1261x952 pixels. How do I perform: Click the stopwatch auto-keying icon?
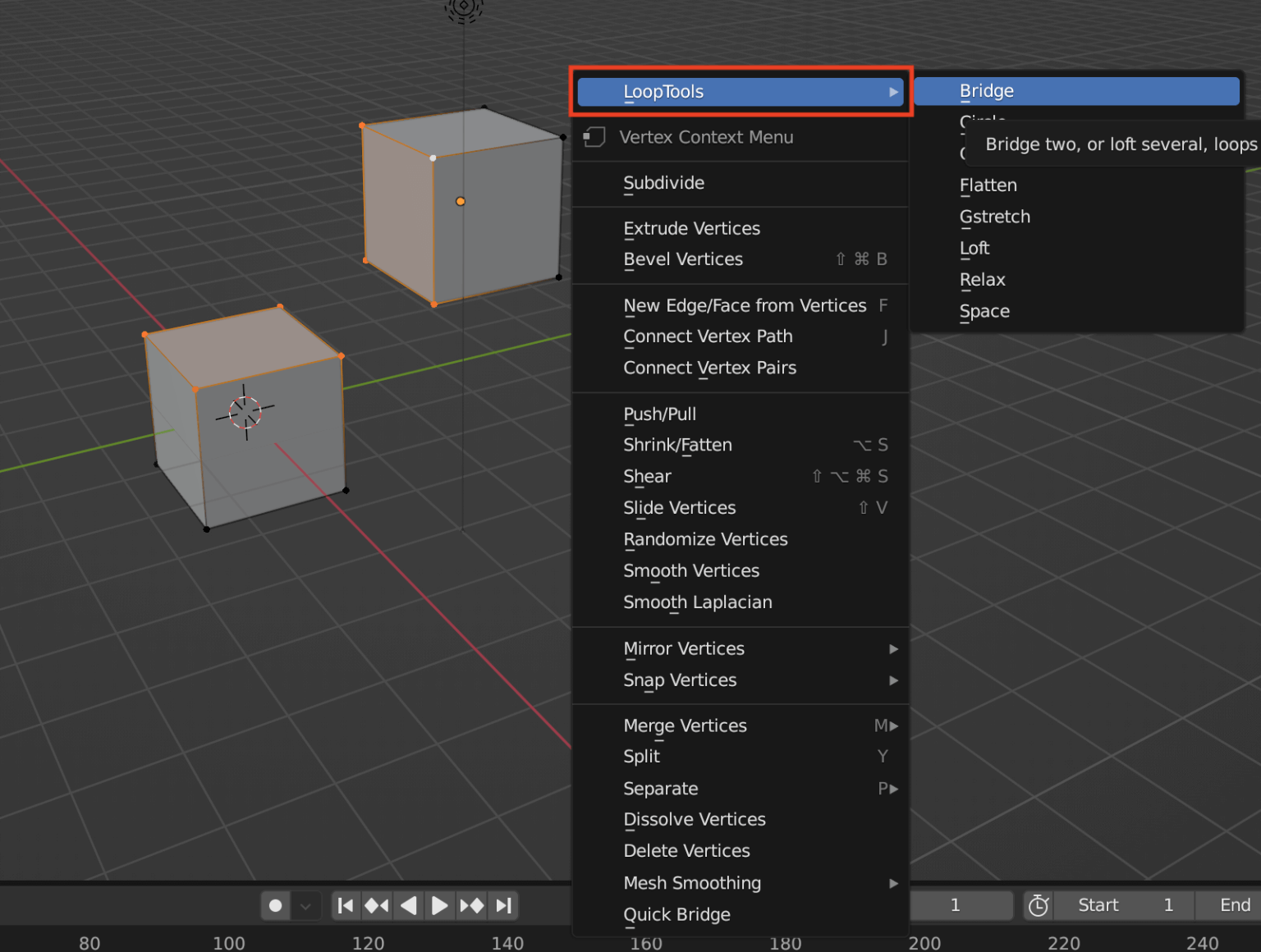(x=1038, y=905)
